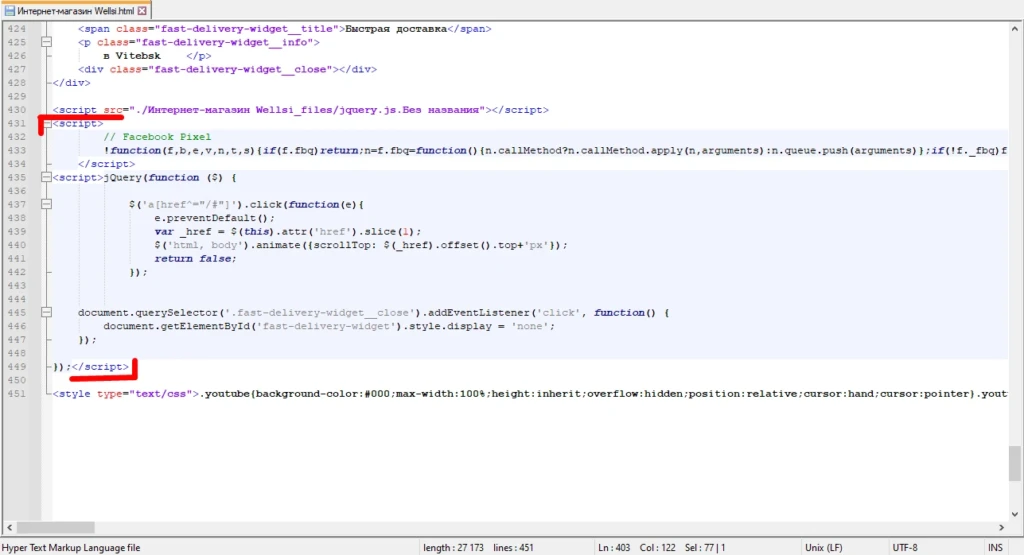
Task: Click the 'return false;' statement on line 441
Action: click(195, 259)
